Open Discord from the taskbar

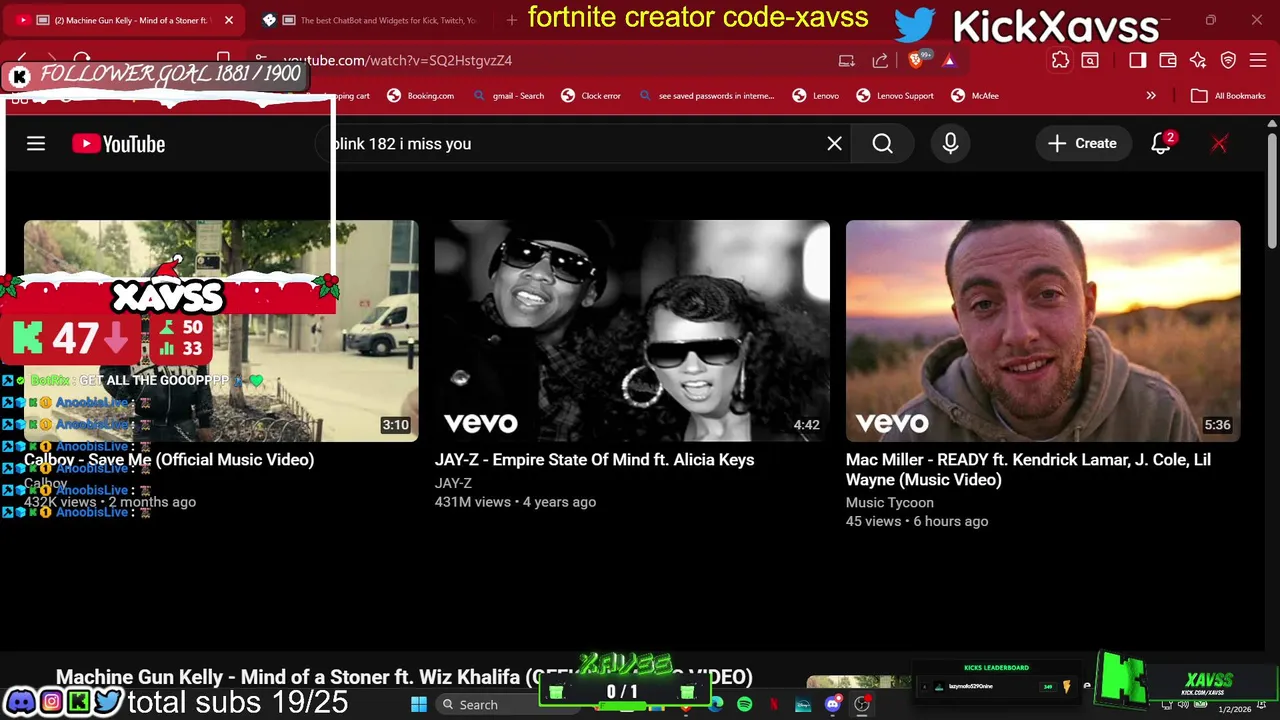[x=832, y=705]
